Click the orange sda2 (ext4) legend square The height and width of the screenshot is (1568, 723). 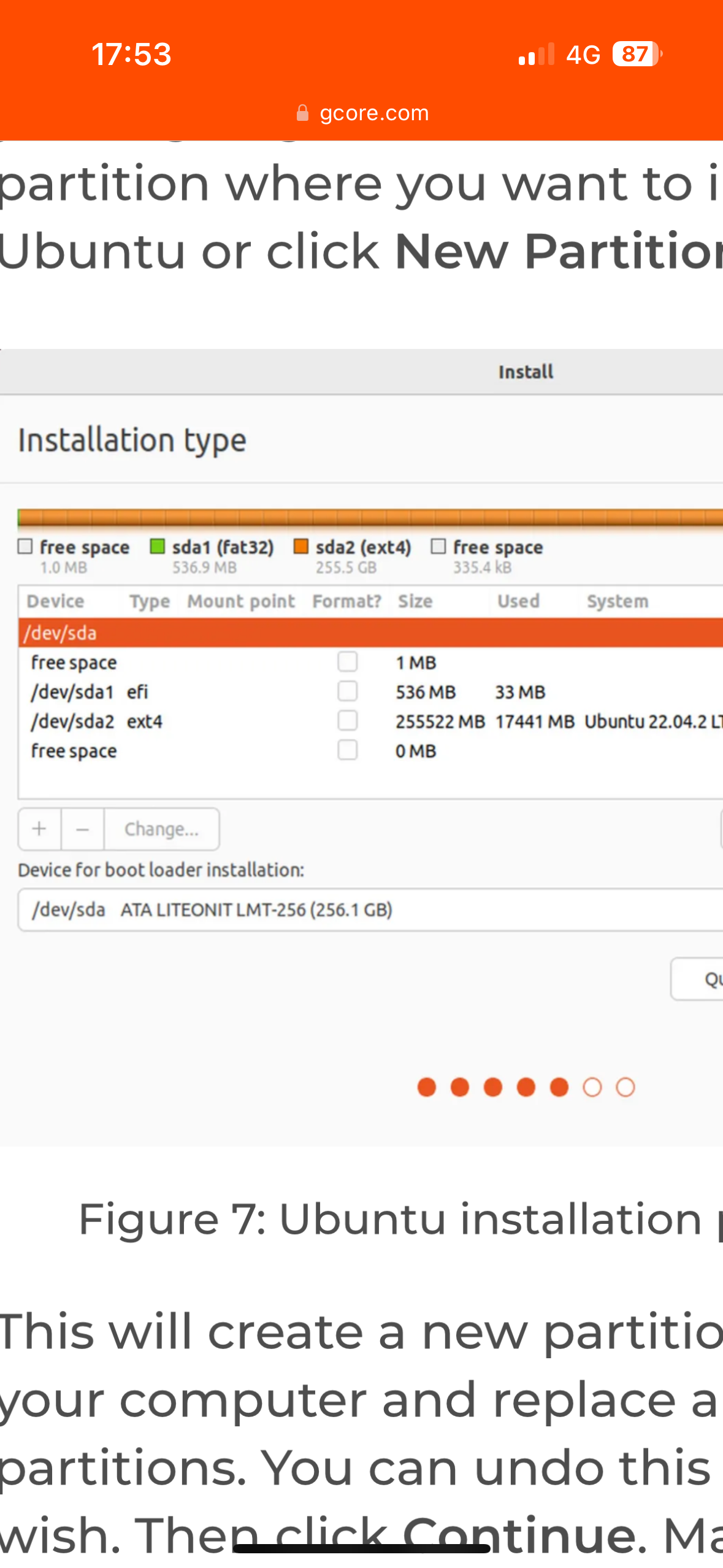(300, 546)
